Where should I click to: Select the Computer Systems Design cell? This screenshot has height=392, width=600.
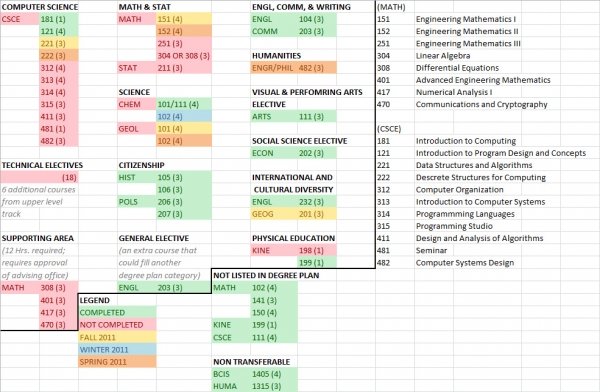[x=465, y=263]
